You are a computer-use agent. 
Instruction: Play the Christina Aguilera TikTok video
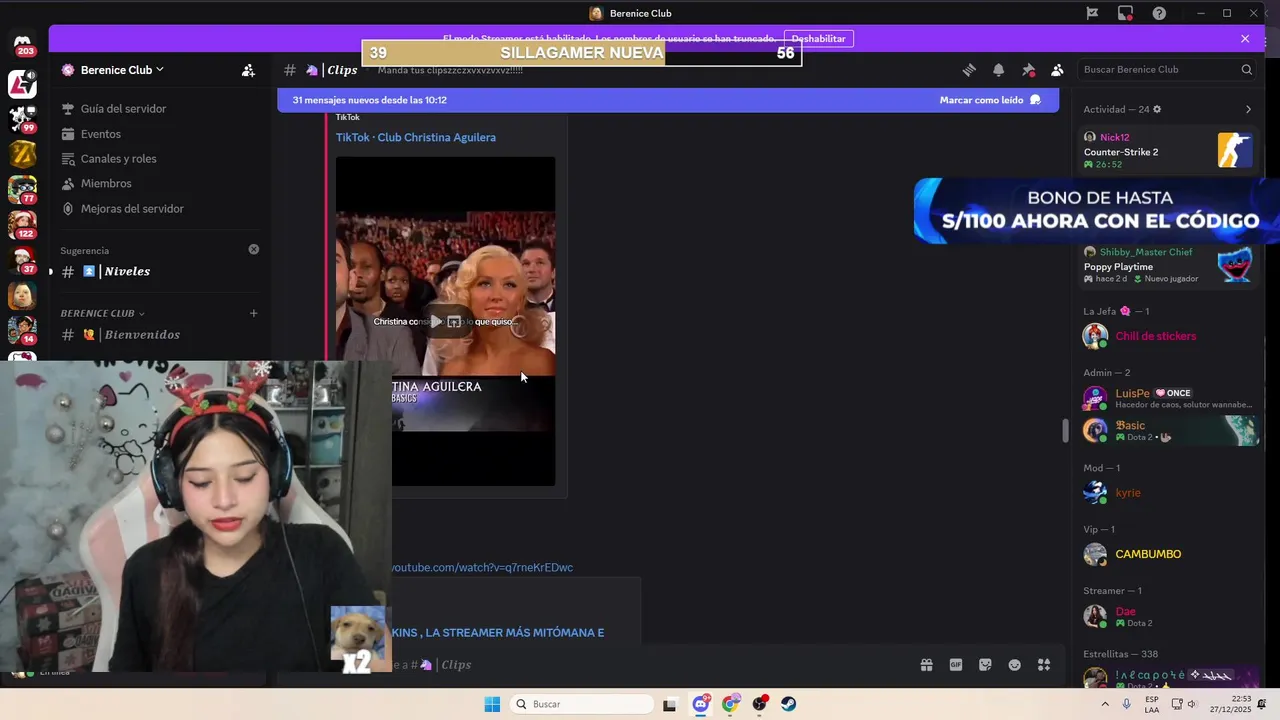coord(435,322)
